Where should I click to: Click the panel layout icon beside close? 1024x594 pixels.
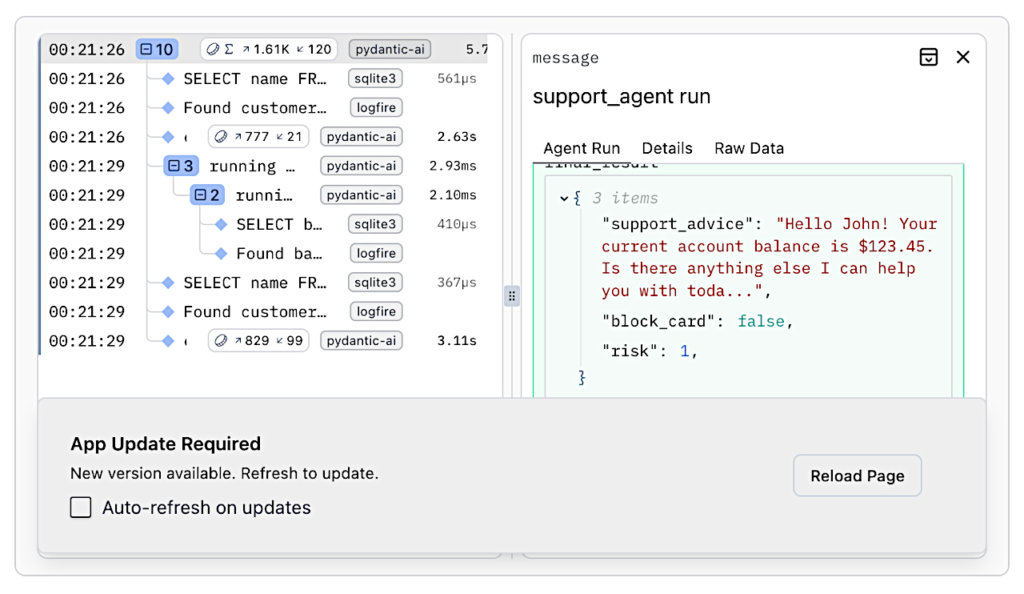(929, 57)
